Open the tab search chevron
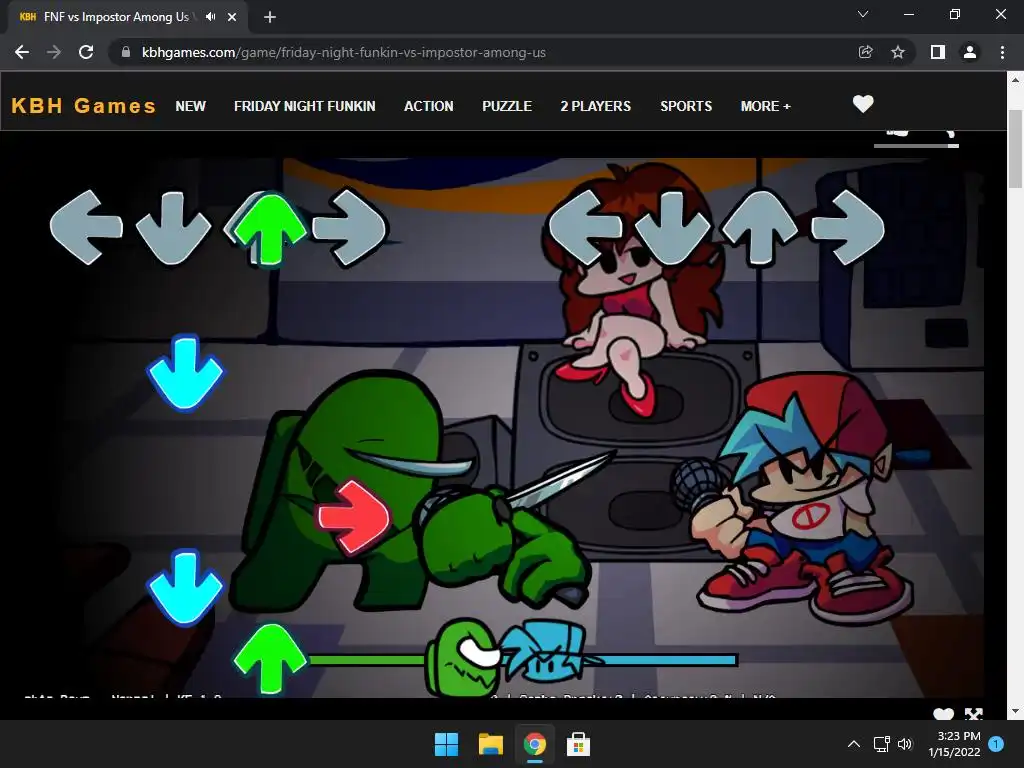The width and height of the screenshot is (1024, 768). pyautogui.click(x=863, y=14)
